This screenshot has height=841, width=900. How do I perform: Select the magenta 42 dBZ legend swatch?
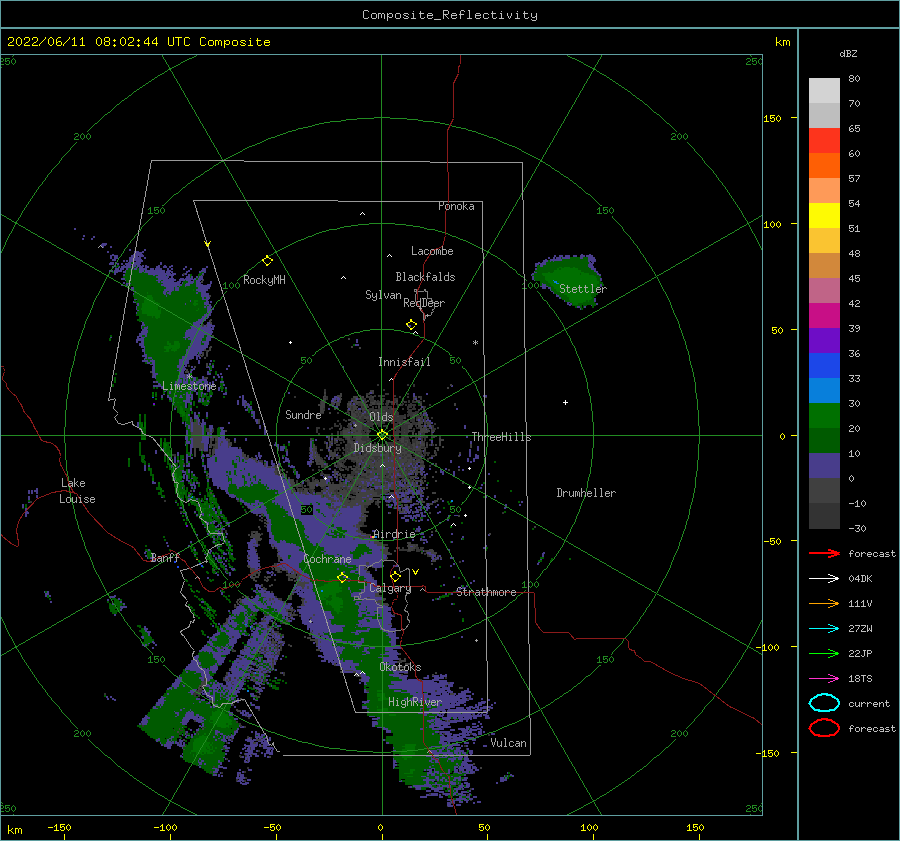[x=824, y=315]
